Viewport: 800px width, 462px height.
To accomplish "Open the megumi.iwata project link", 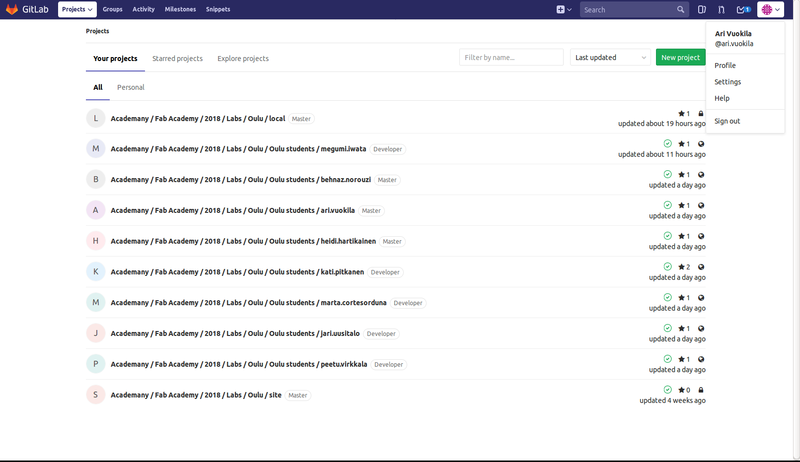I will pyautogui.click(x=238, y=149).
